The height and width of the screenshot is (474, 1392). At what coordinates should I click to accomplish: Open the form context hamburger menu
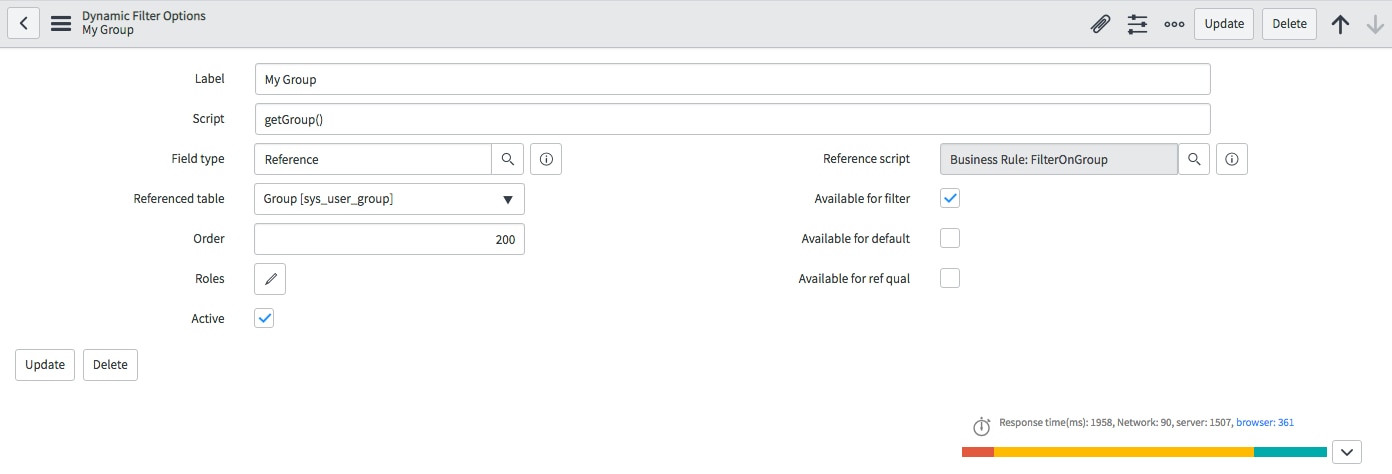pyautogui.click(x=61, y=23)
